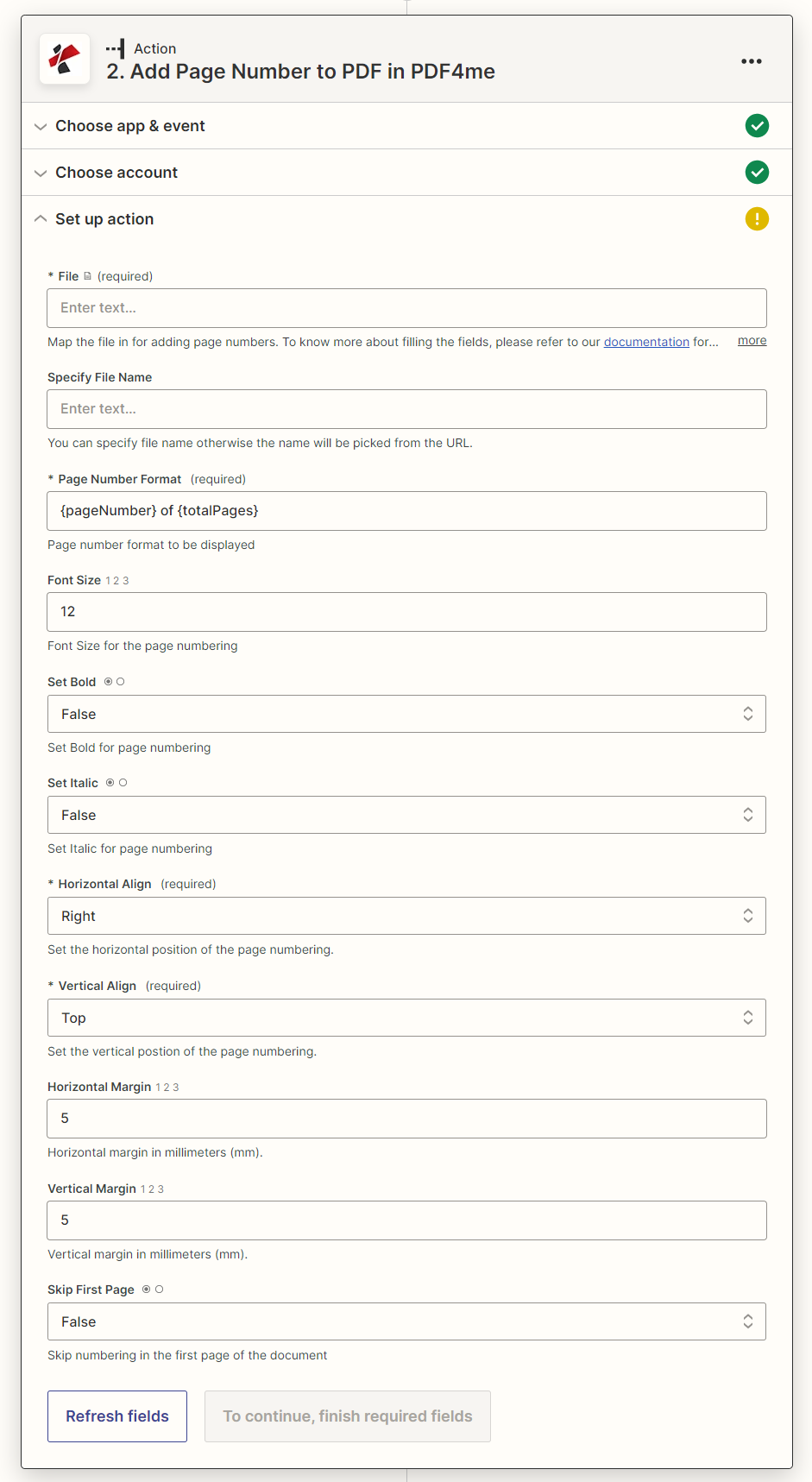
Task: Click the green checkmark on Choose account
Action: 757,172
